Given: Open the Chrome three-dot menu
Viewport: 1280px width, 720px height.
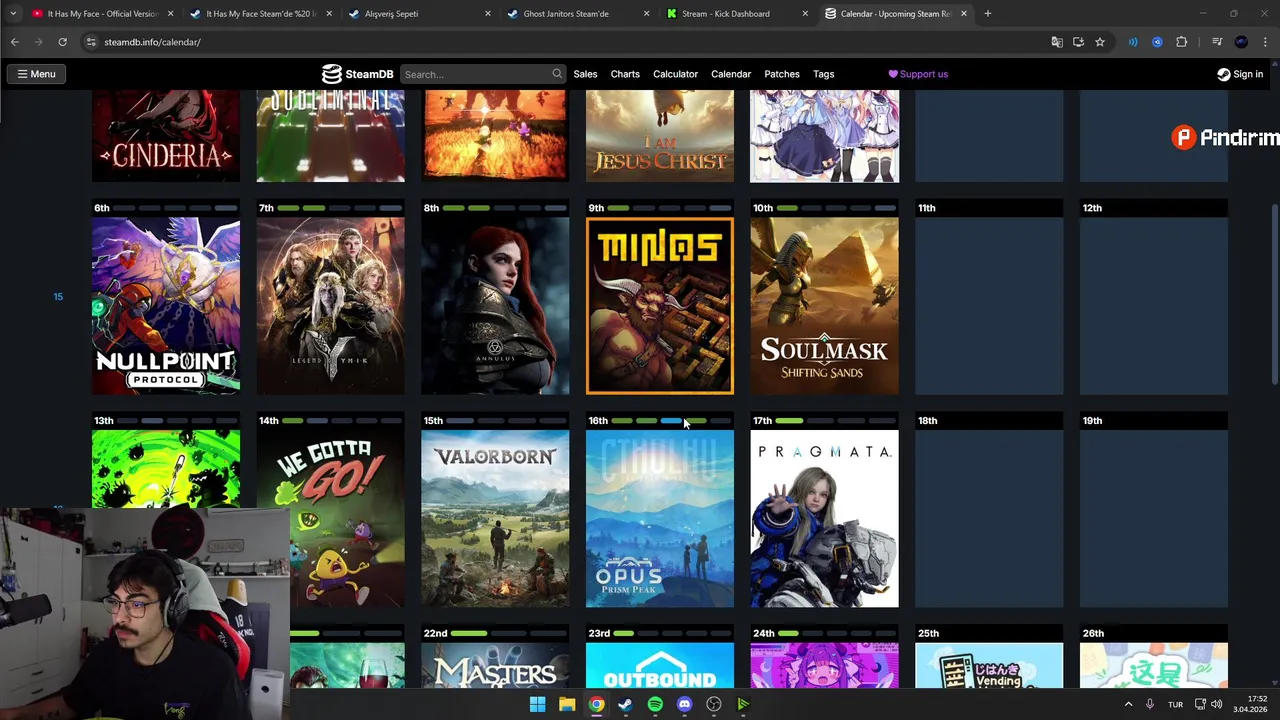Looking at the screenshot, I should tap(1265, 42).
